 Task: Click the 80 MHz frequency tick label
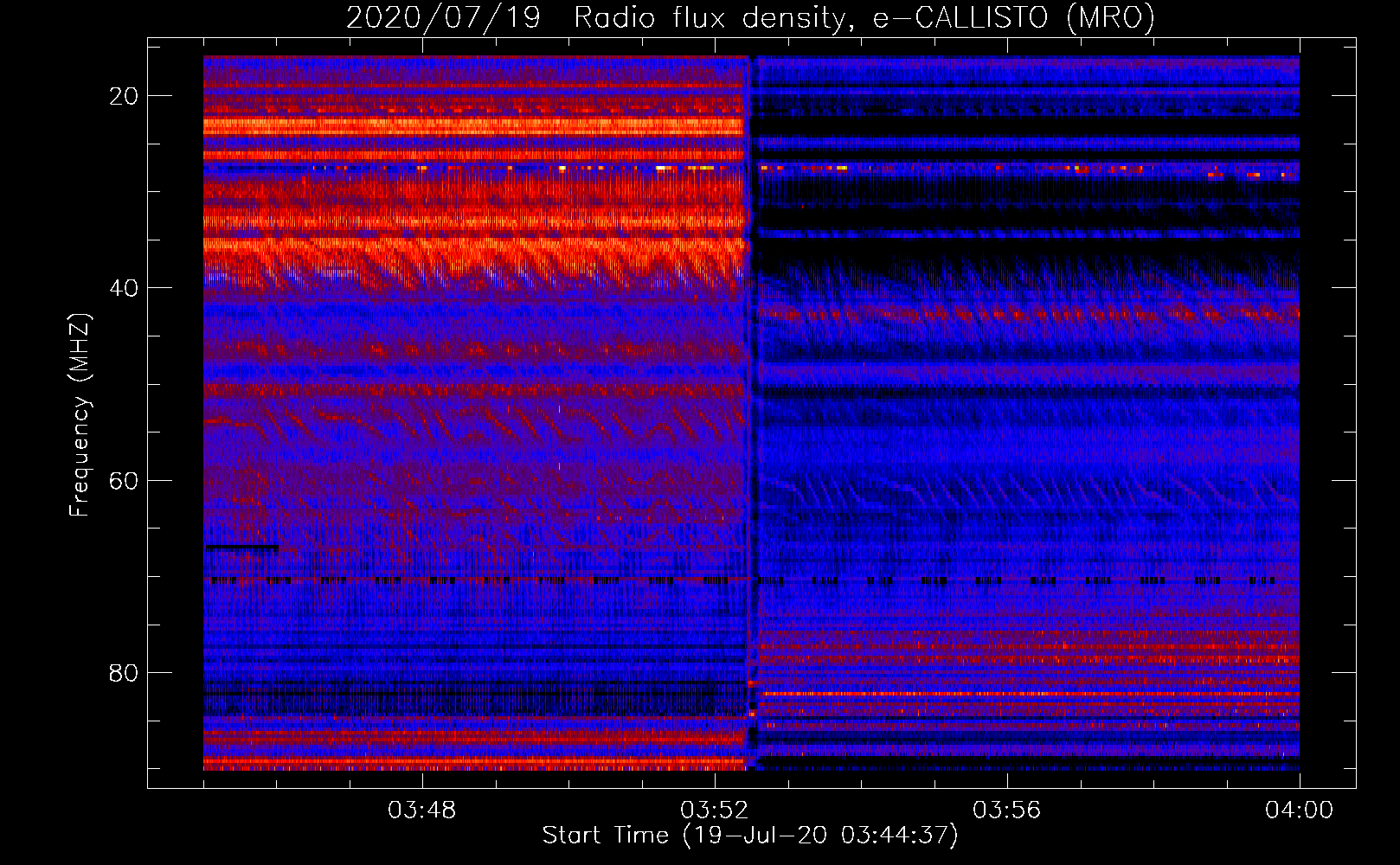pos(124,672)
